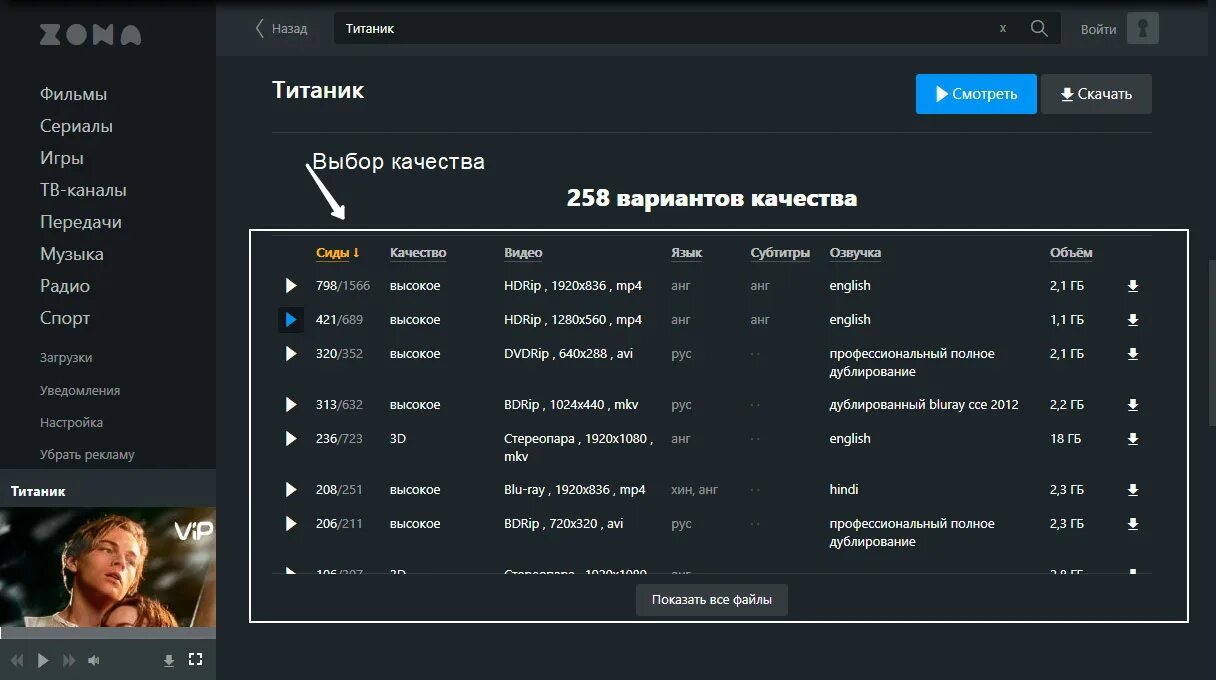This screenshot has width=1216, height=680.
Task: Open the Спорт section
Action: [x=65, y=318]
